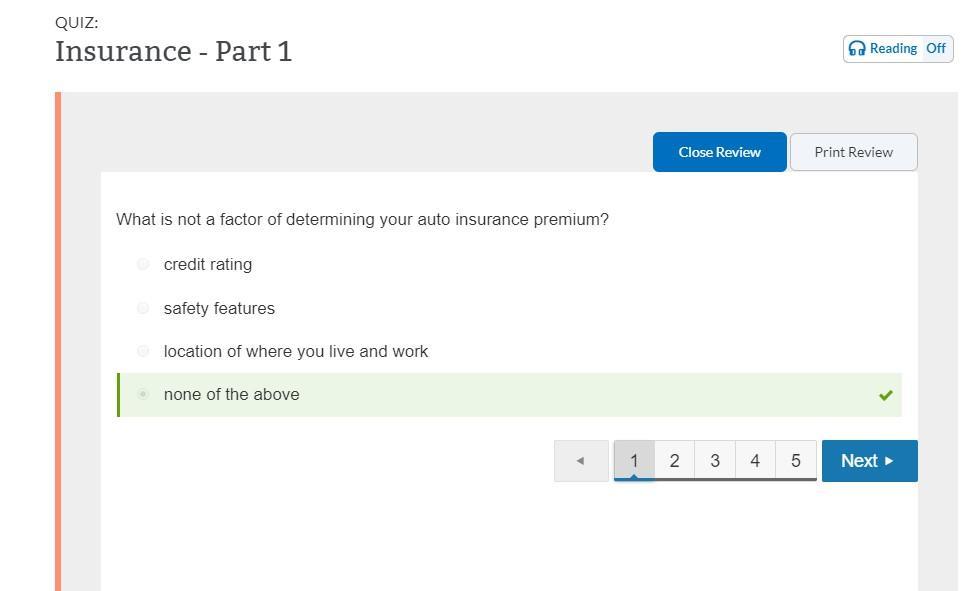
Task: Open question page 3
Action: [715, 461]
